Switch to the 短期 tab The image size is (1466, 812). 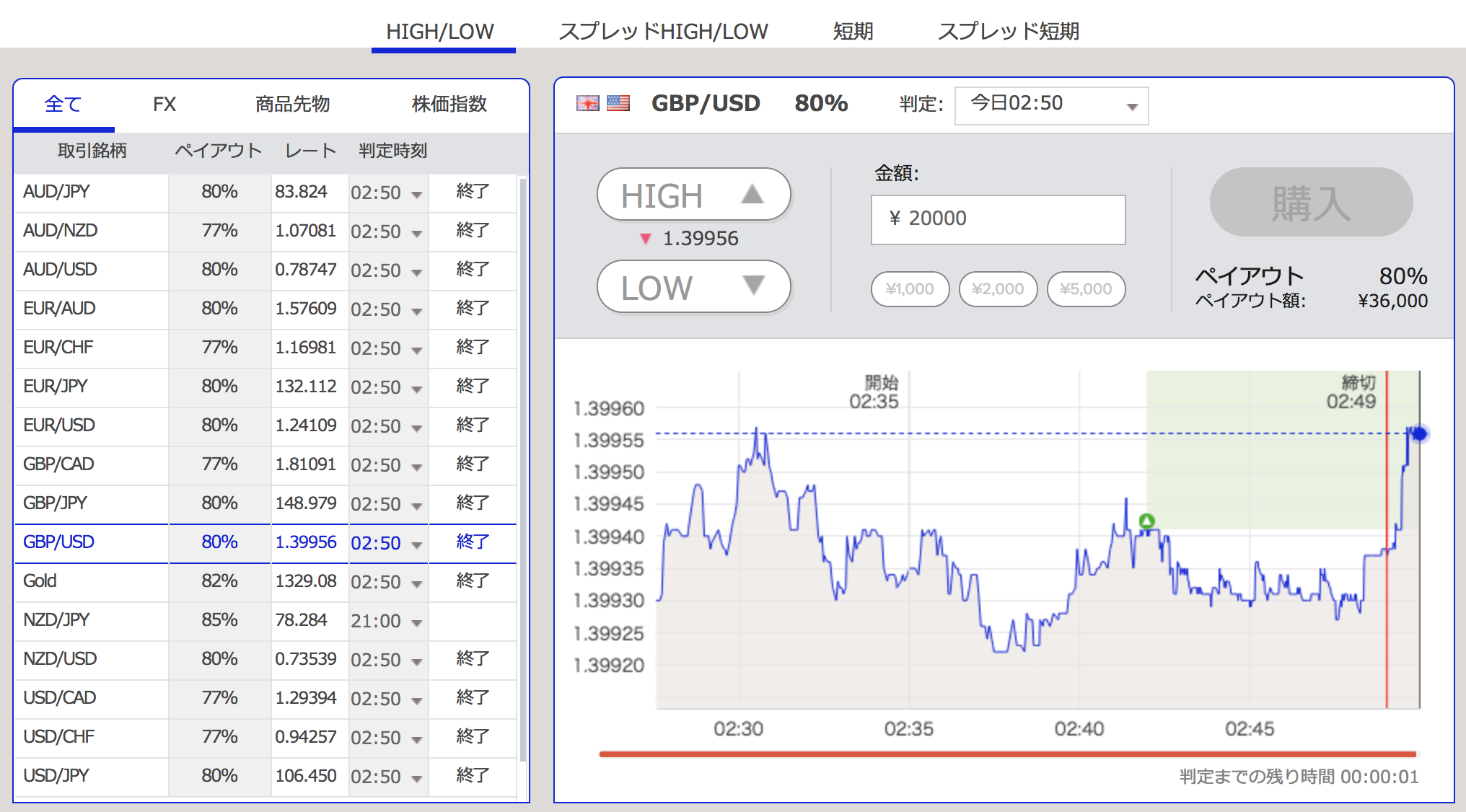(853, 31)
